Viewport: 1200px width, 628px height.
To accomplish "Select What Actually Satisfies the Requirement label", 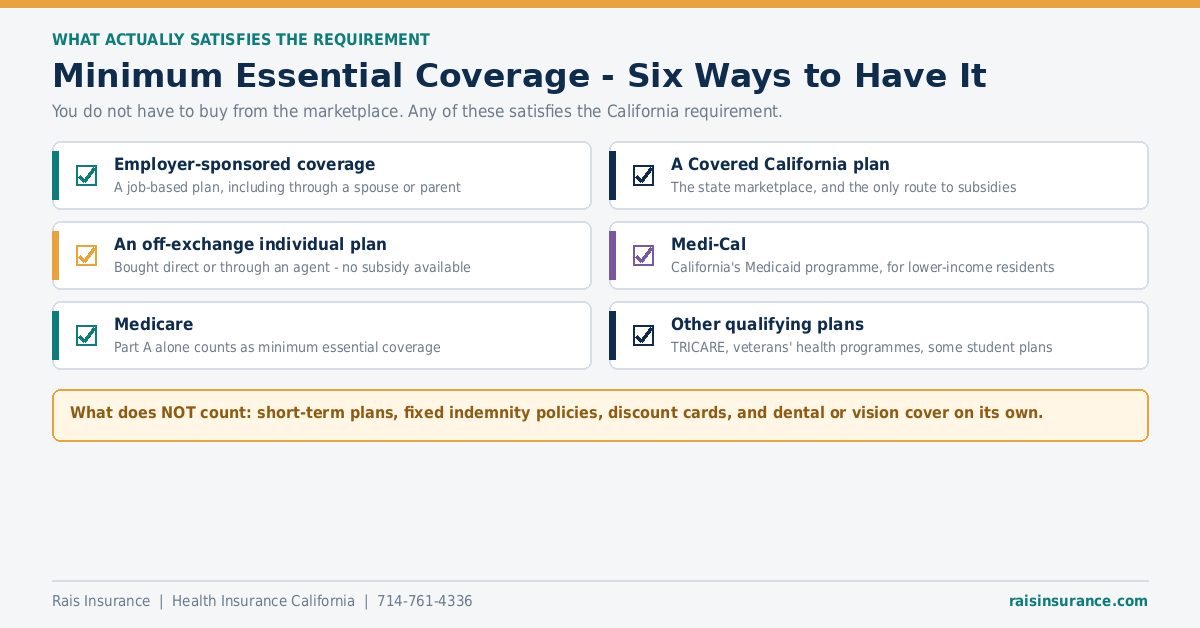I will pos(241,40).
